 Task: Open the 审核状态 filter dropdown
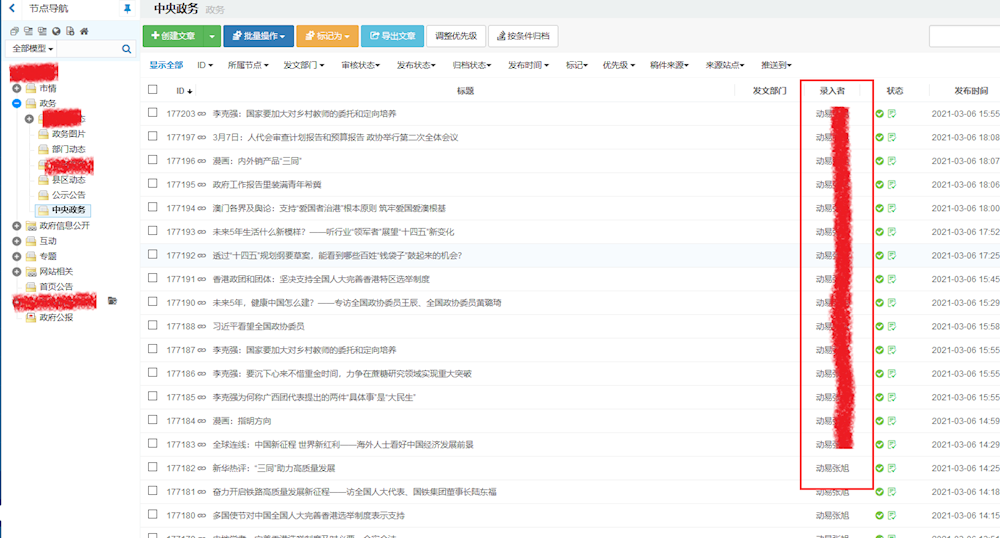coord(360,65)
